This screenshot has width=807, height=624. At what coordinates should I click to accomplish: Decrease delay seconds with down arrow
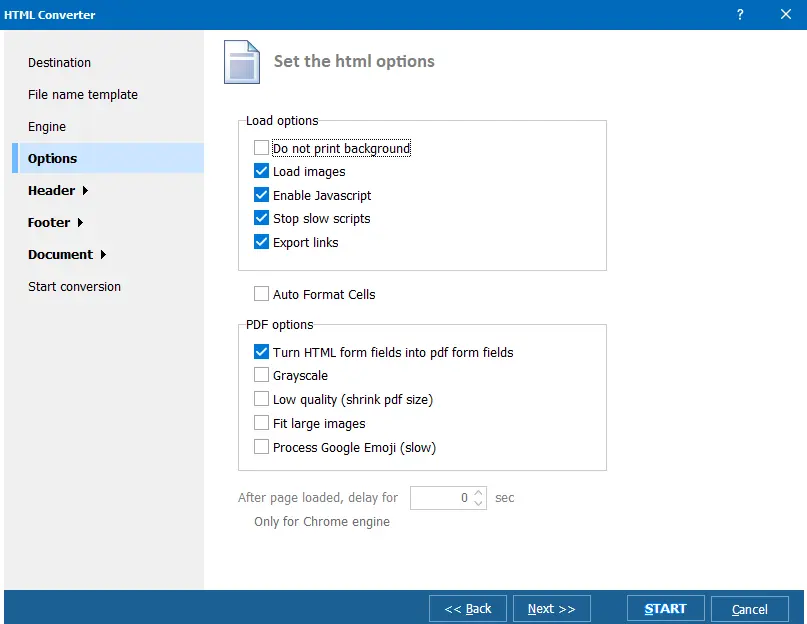click(479, 503)
